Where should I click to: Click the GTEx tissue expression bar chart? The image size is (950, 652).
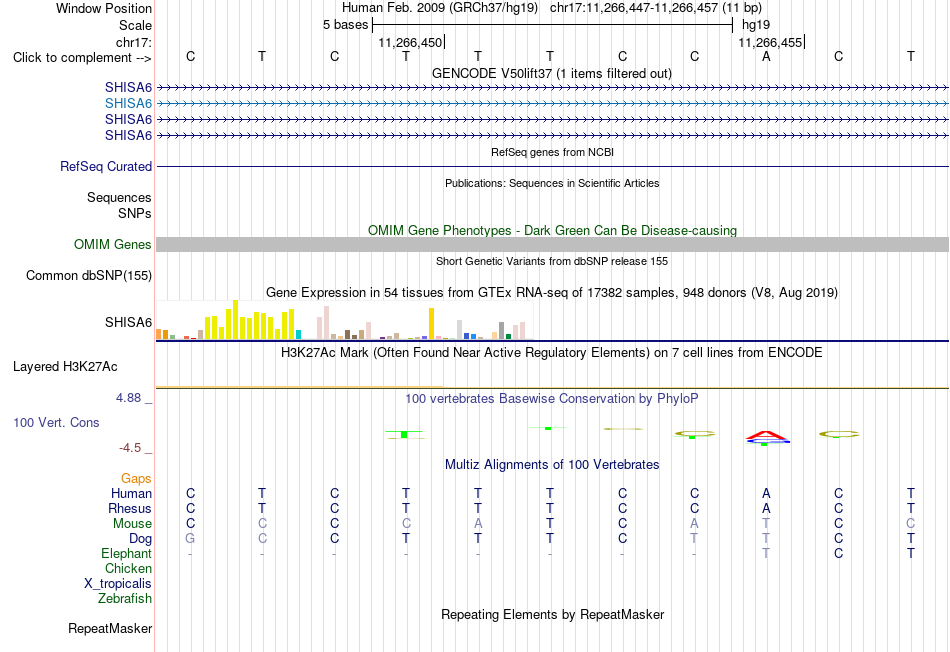tap(344, 320)
